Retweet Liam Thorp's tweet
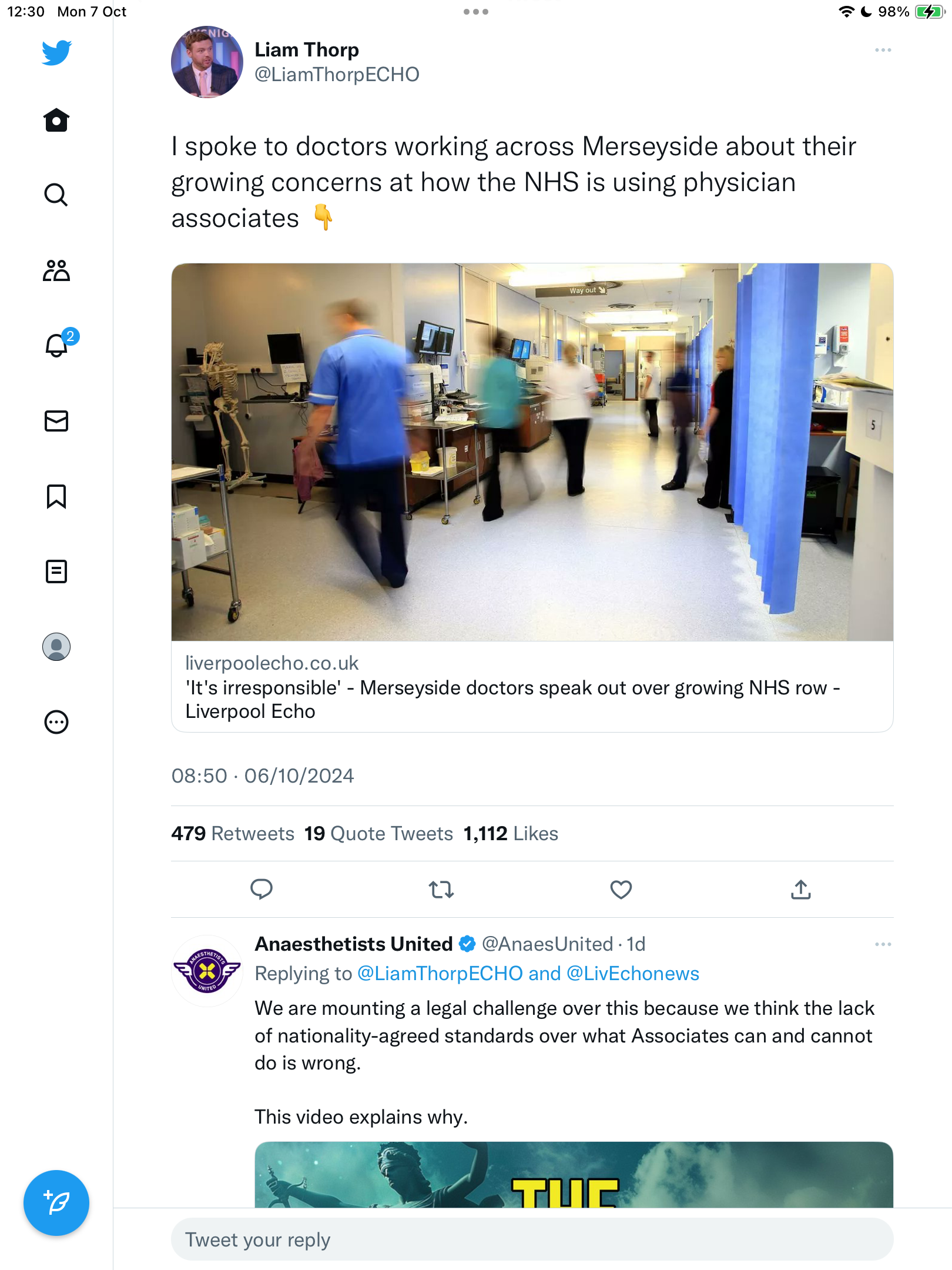This screenshot has width=952, height=1270. pos(441,889)
